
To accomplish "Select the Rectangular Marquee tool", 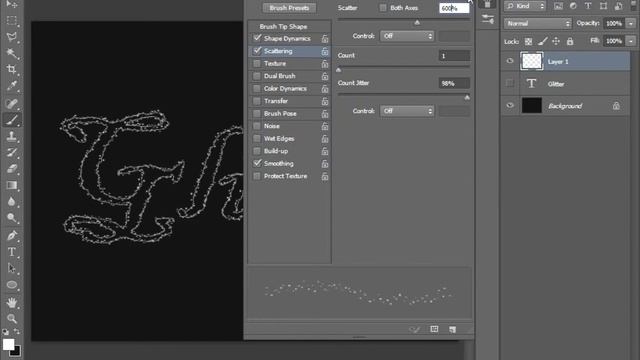I will pos(12,20).
